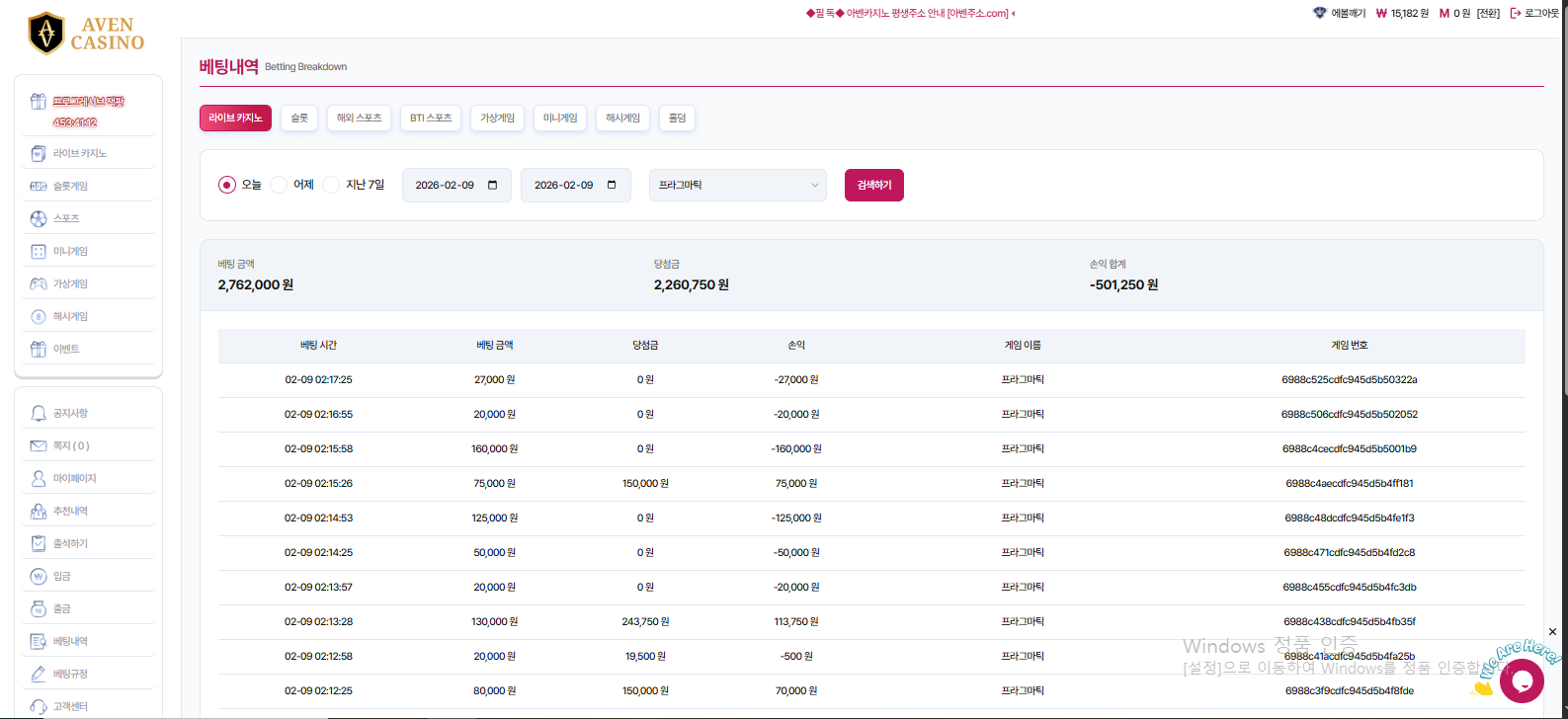Switch to the BTI 스포츠 tab
Image resolution: width=1568 pixels, height=719 pixels.
[431, 118]
